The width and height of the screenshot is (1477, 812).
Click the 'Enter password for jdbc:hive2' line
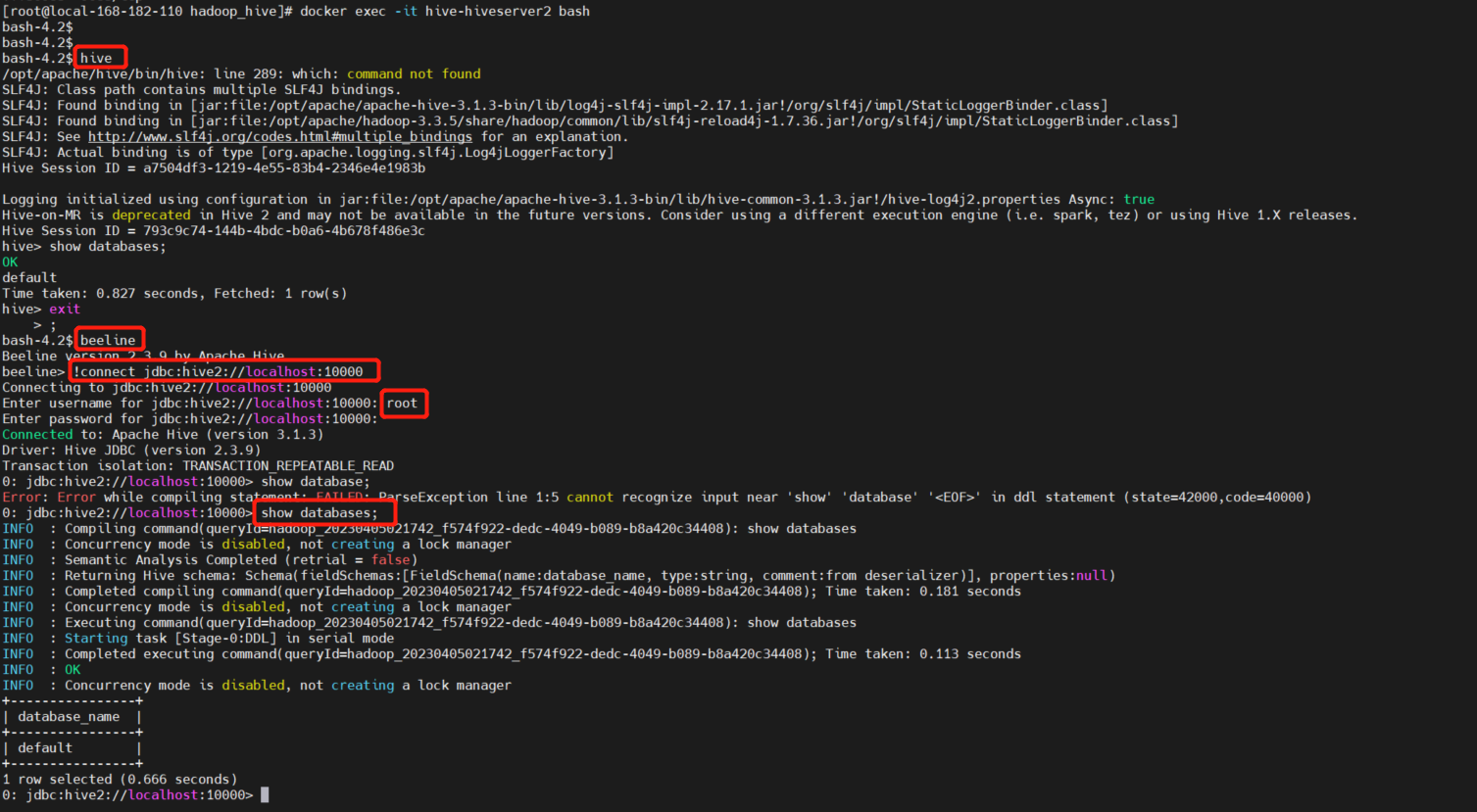coord(190,419)
